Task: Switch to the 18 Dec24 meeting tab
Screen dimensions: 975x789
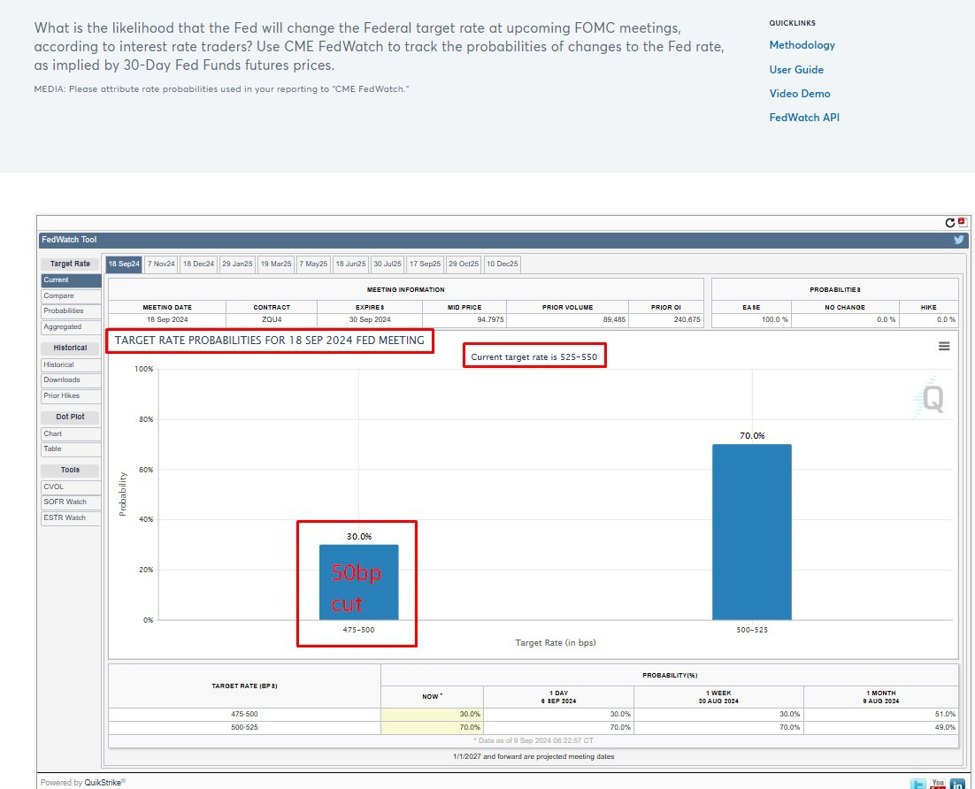Action: tap(198, 264)
